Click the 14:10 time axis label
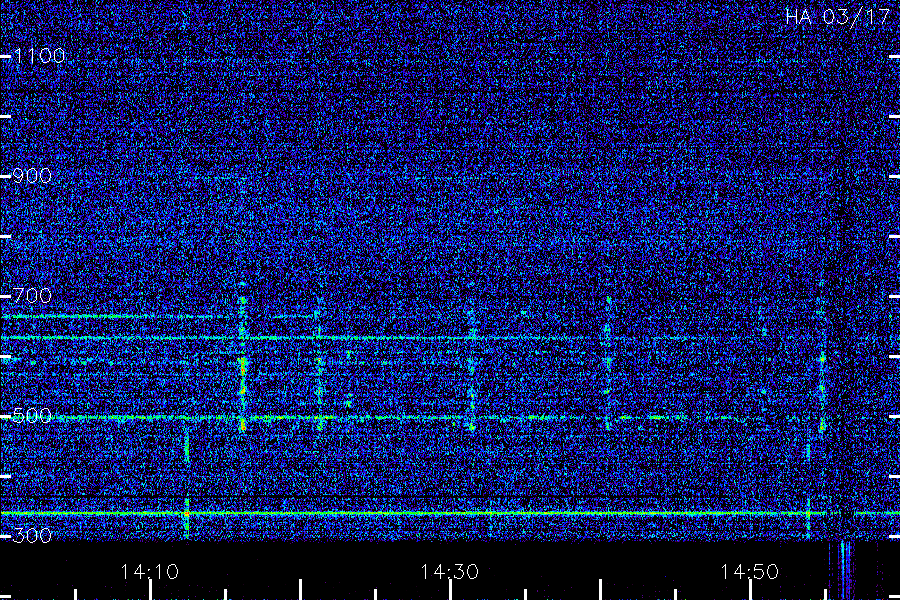This screenshot has height=600, width=900. 149,572
